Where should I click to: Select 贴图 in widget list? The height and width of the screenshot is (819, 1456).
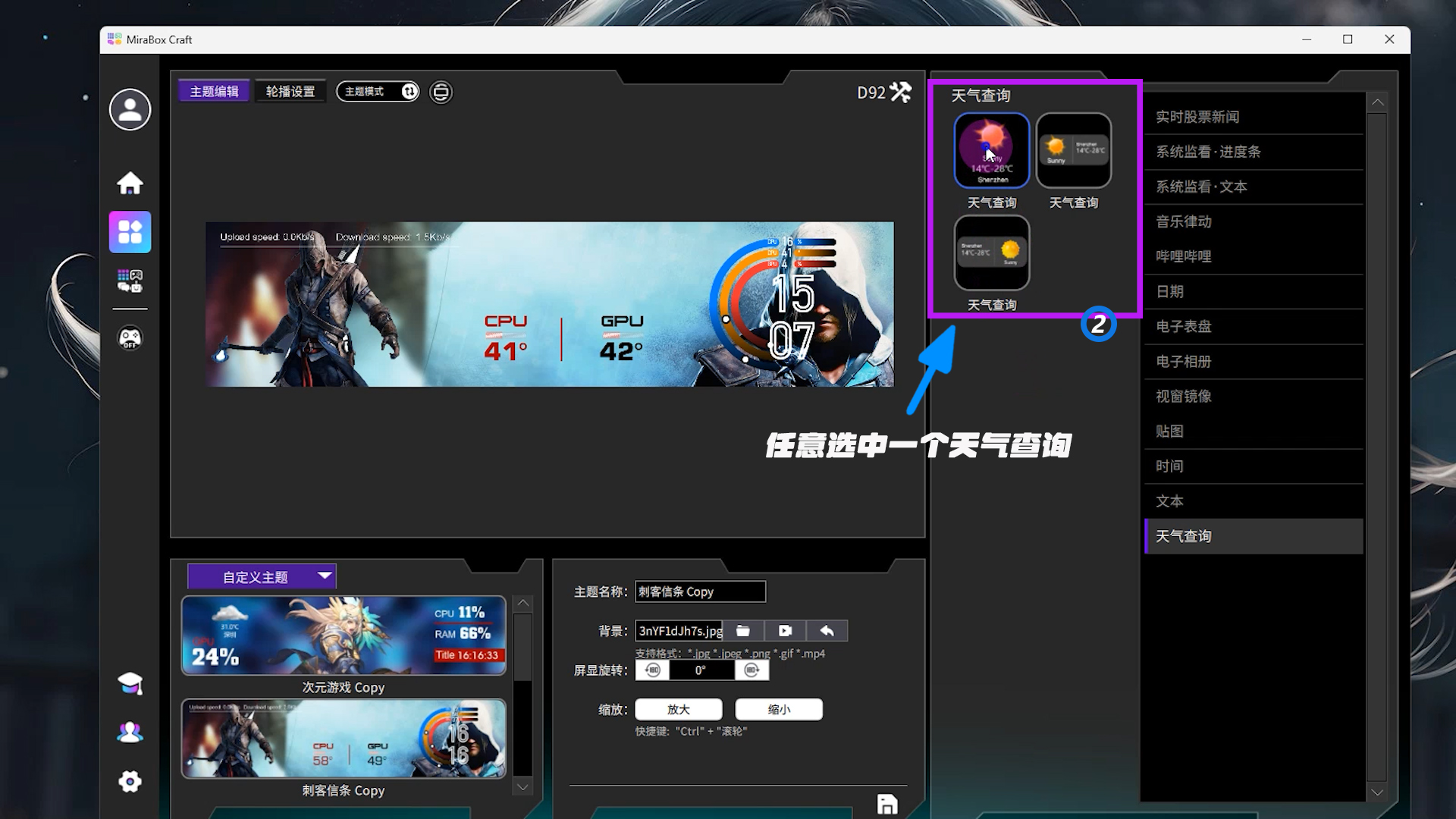1254,431
